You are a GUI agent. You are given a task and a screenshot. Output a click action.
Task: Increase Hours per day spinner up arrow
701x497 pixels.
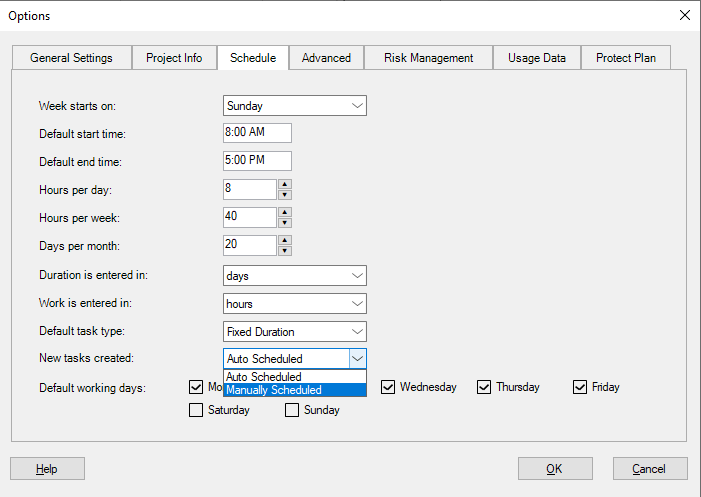[x=285, y=184]
